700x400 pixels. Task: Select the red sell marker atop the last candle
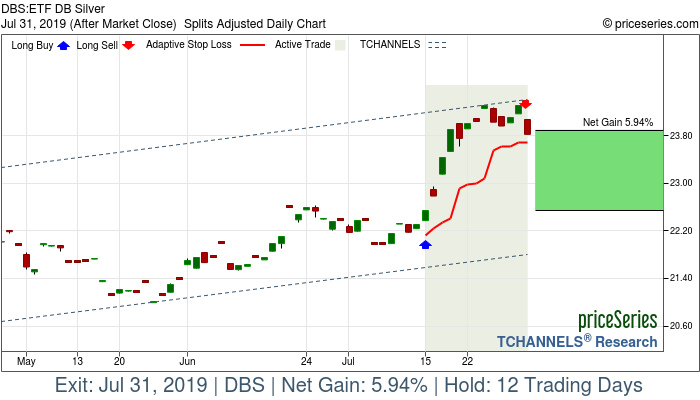[526, 104]
